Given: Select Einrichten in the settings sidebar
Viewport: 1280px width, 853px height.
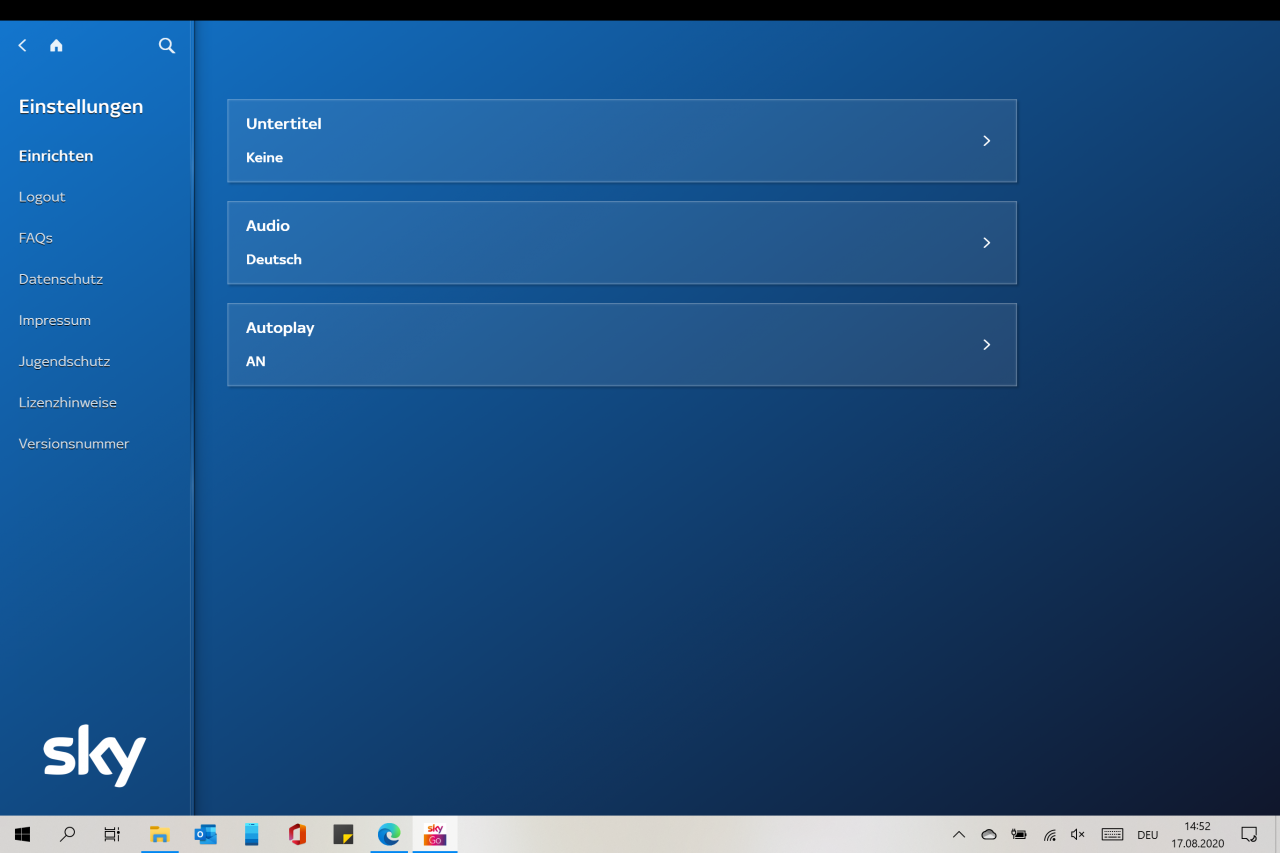Looking at the screenshot, I should [56, 156].
